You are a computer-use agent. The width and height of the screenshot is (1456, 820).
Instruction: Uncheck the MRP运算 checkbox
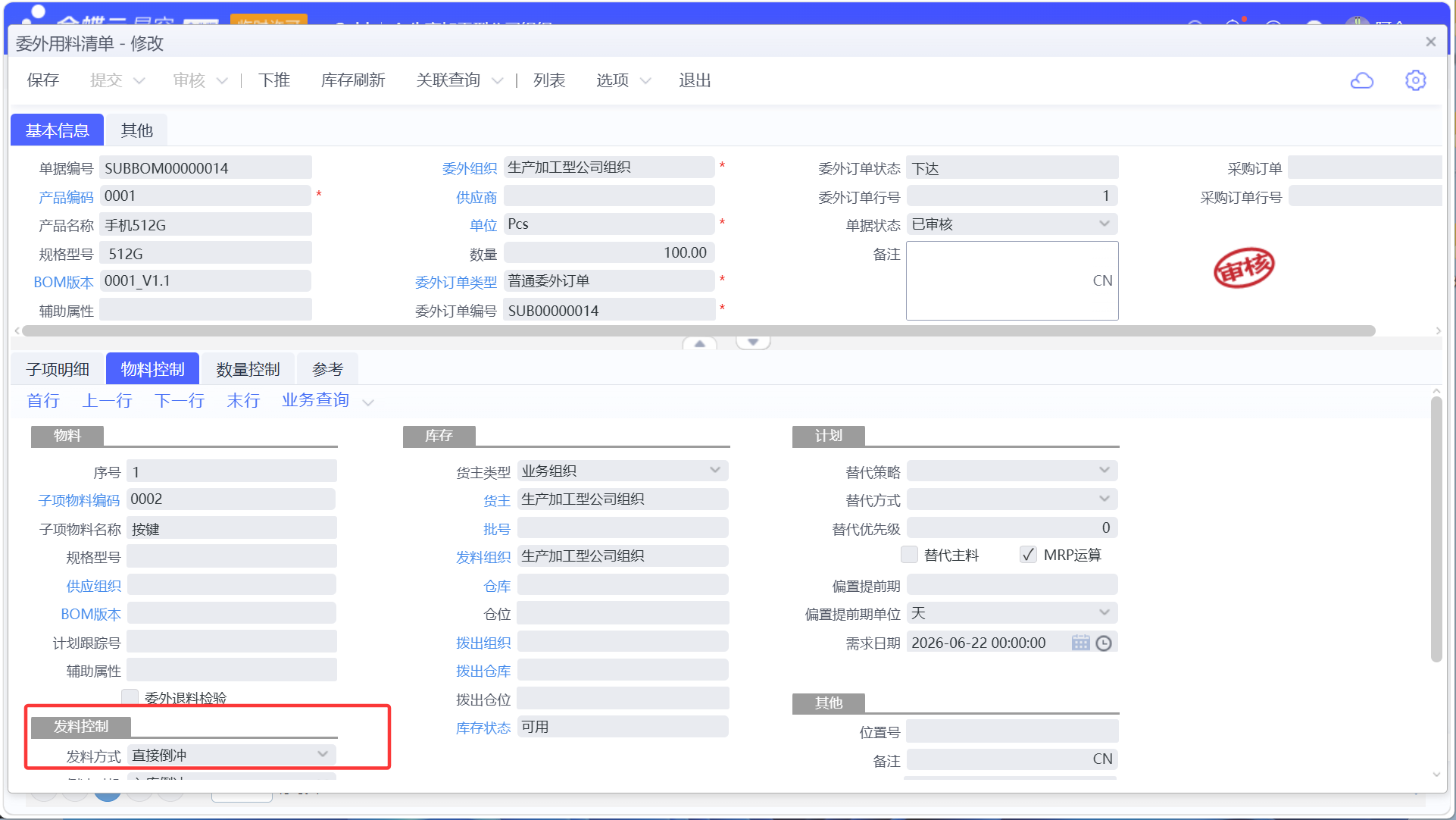(1027, 555)
